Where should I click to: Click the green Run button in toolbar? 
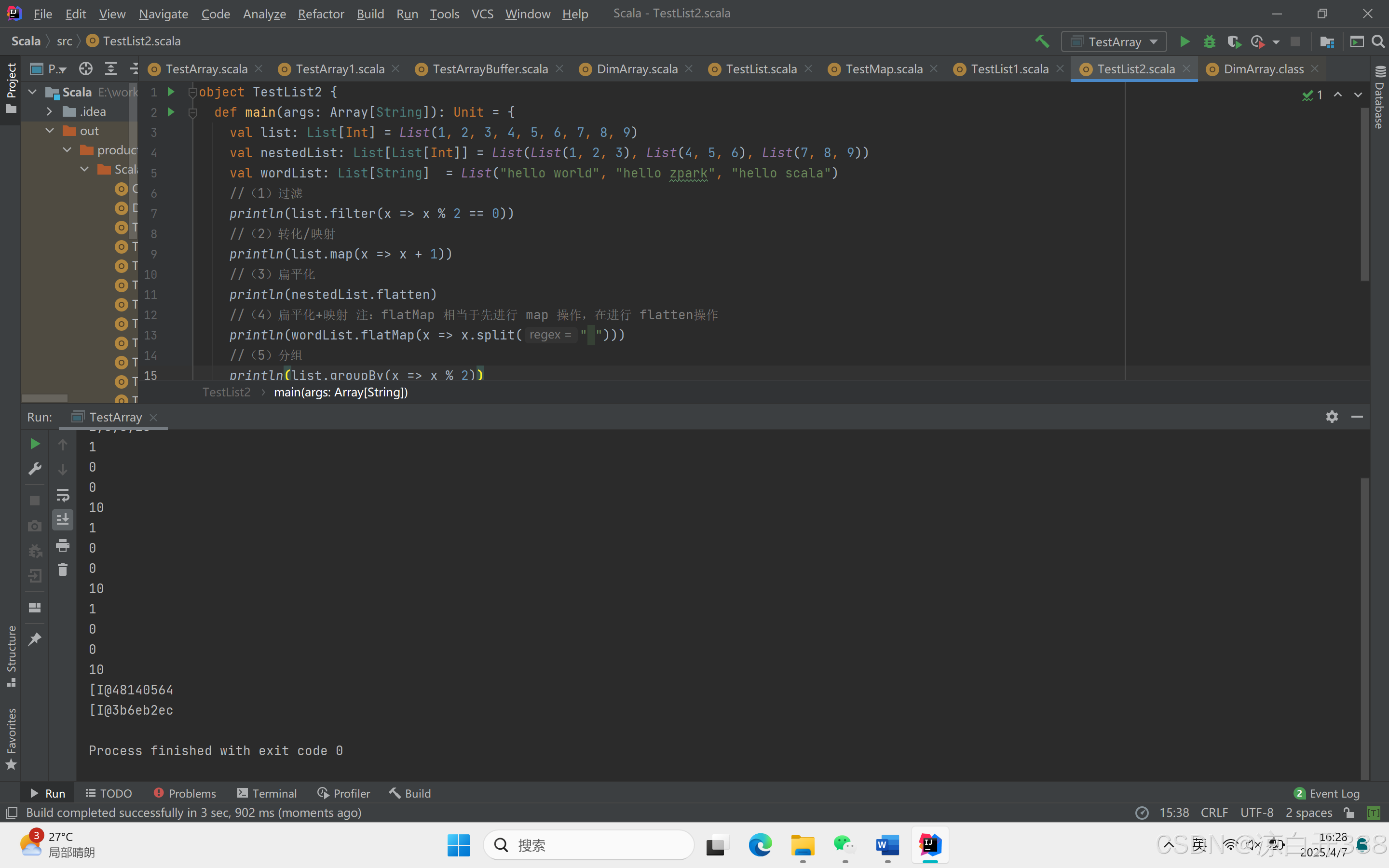(x=1184, y=41)
